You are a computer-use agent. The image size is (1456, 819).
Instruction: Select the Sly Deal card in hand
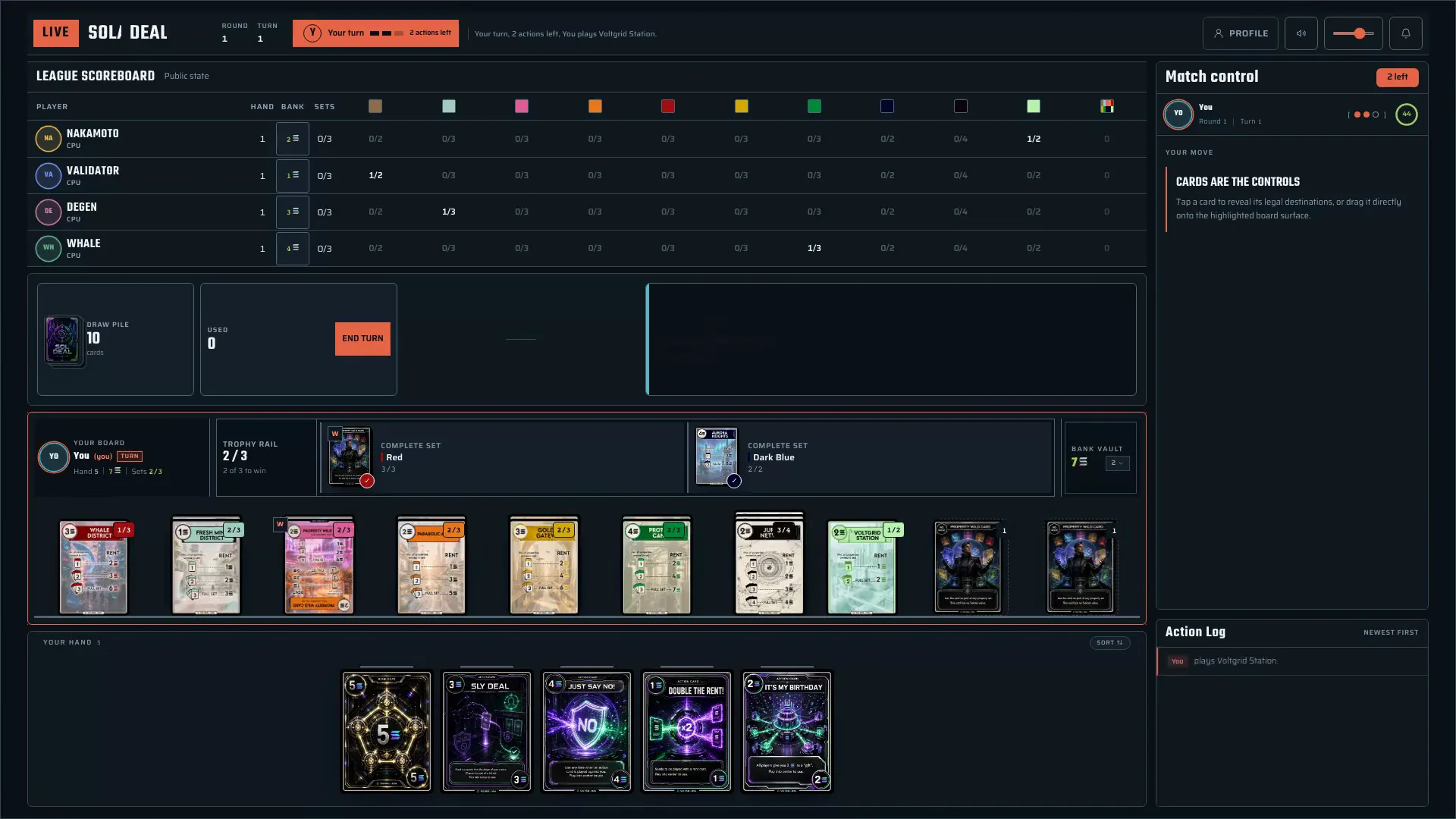click(487, 732)
